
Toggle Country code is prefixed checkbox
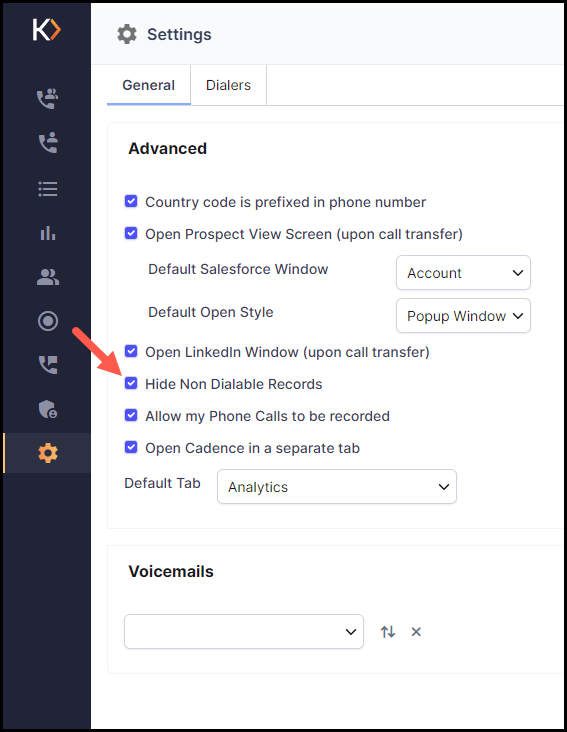[131, 201]
